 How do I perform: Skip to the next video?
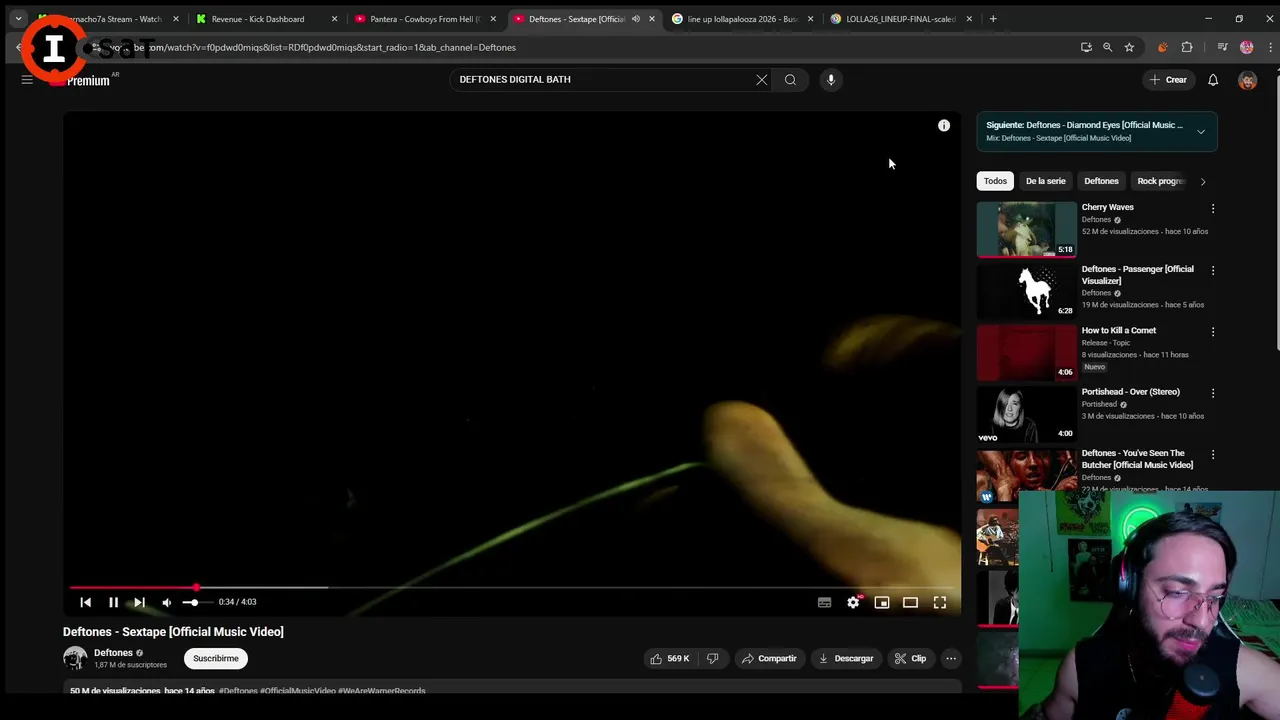click(139, 602)
